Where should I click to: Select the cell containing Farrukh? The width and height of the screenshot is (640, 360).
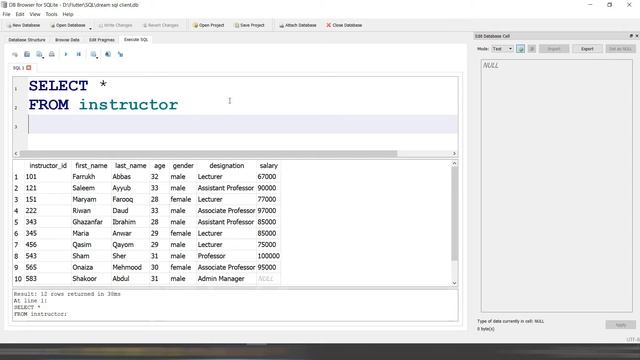(91, 177)
